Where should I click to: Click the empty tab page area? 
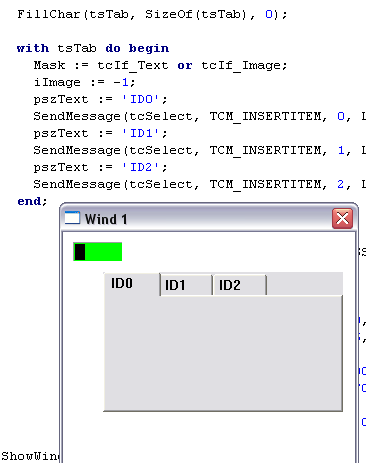(223, 353)
